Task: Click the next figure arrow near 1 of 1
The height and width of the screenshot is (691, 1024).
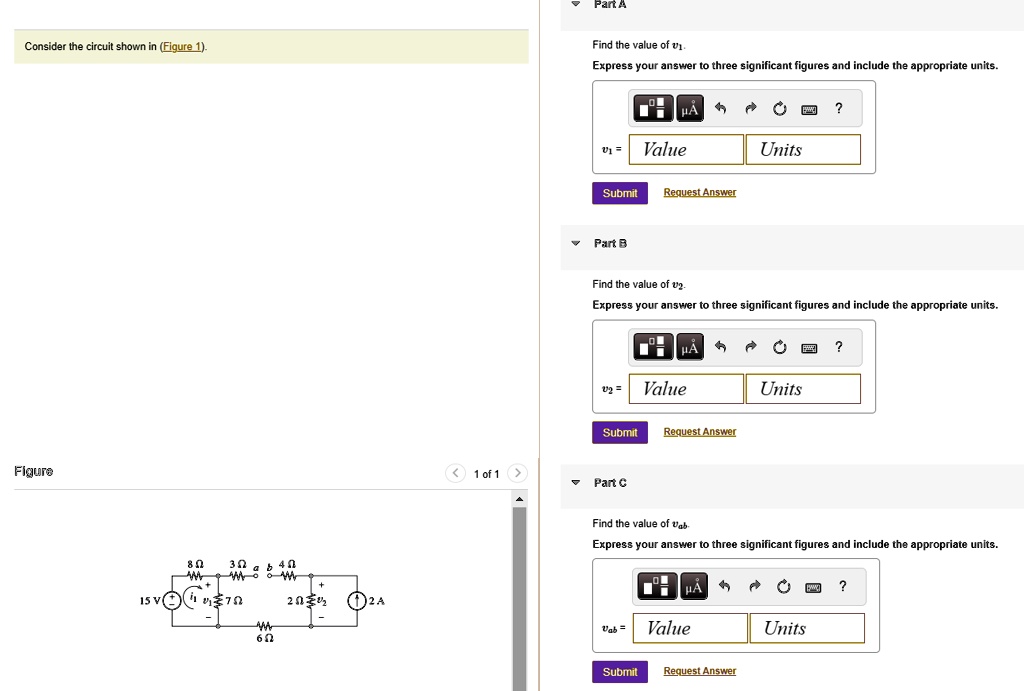Action: [517, 473]
